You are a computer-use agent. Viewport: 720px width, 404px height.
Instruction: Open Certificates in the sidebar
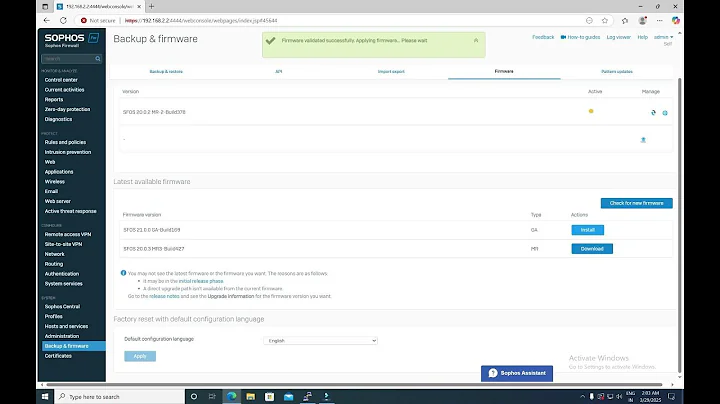click(58, 356)
